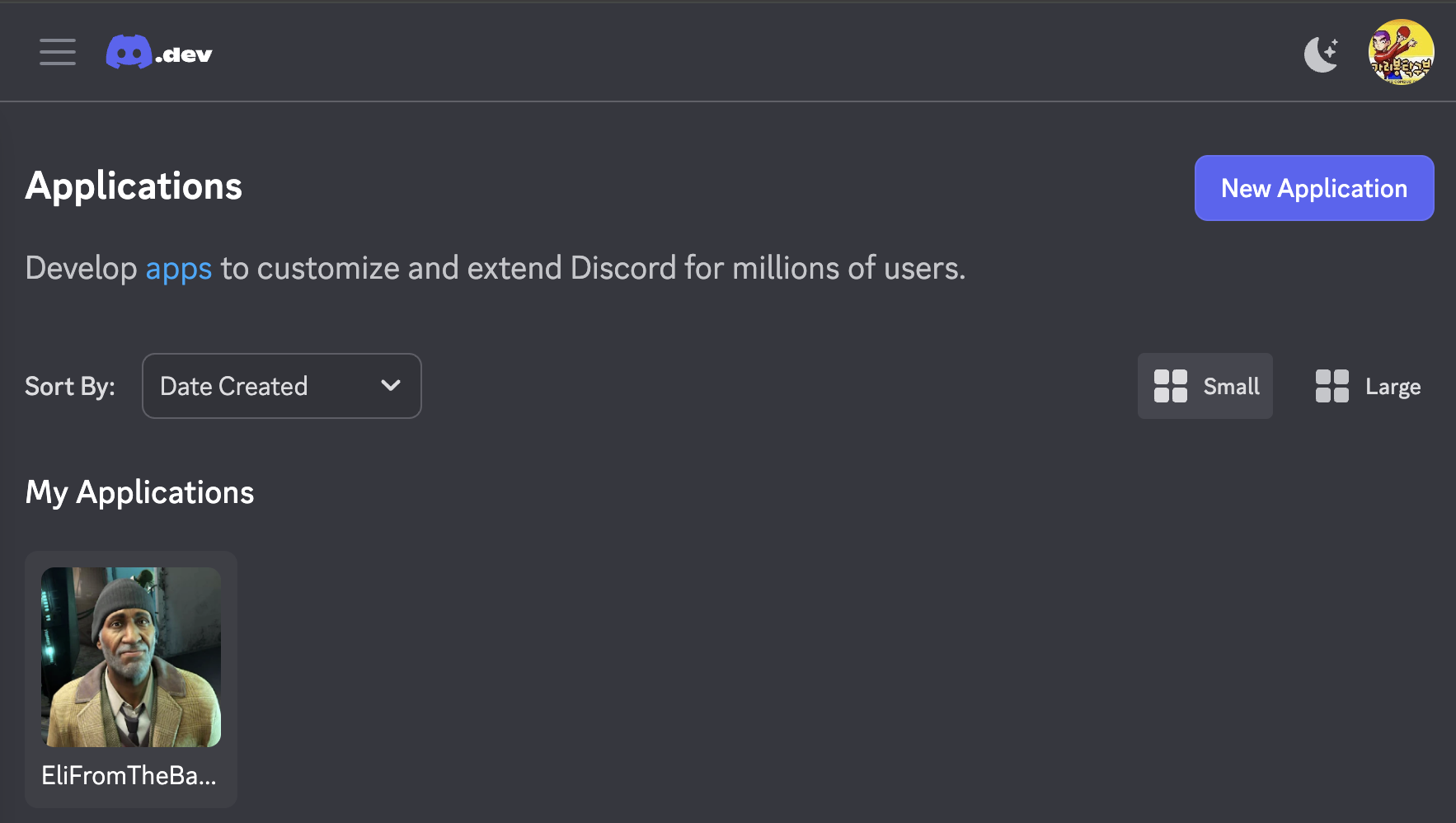Click the Small view grid icon
This screenshot has width=1456, height=823.
click(1170, 386)
